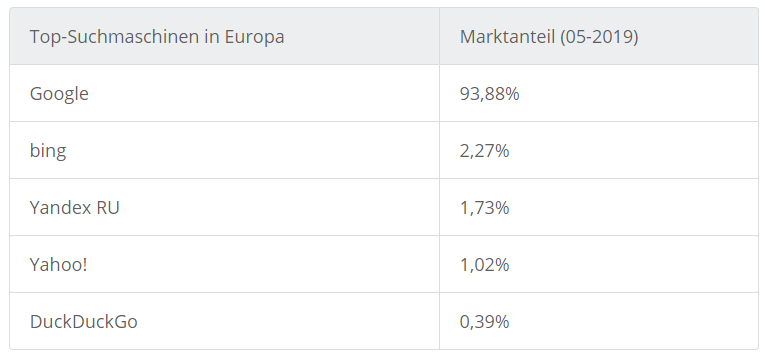Select the Yahoo! table cell
The width and height of the screenshot is (765, 362).
(224, 264)
